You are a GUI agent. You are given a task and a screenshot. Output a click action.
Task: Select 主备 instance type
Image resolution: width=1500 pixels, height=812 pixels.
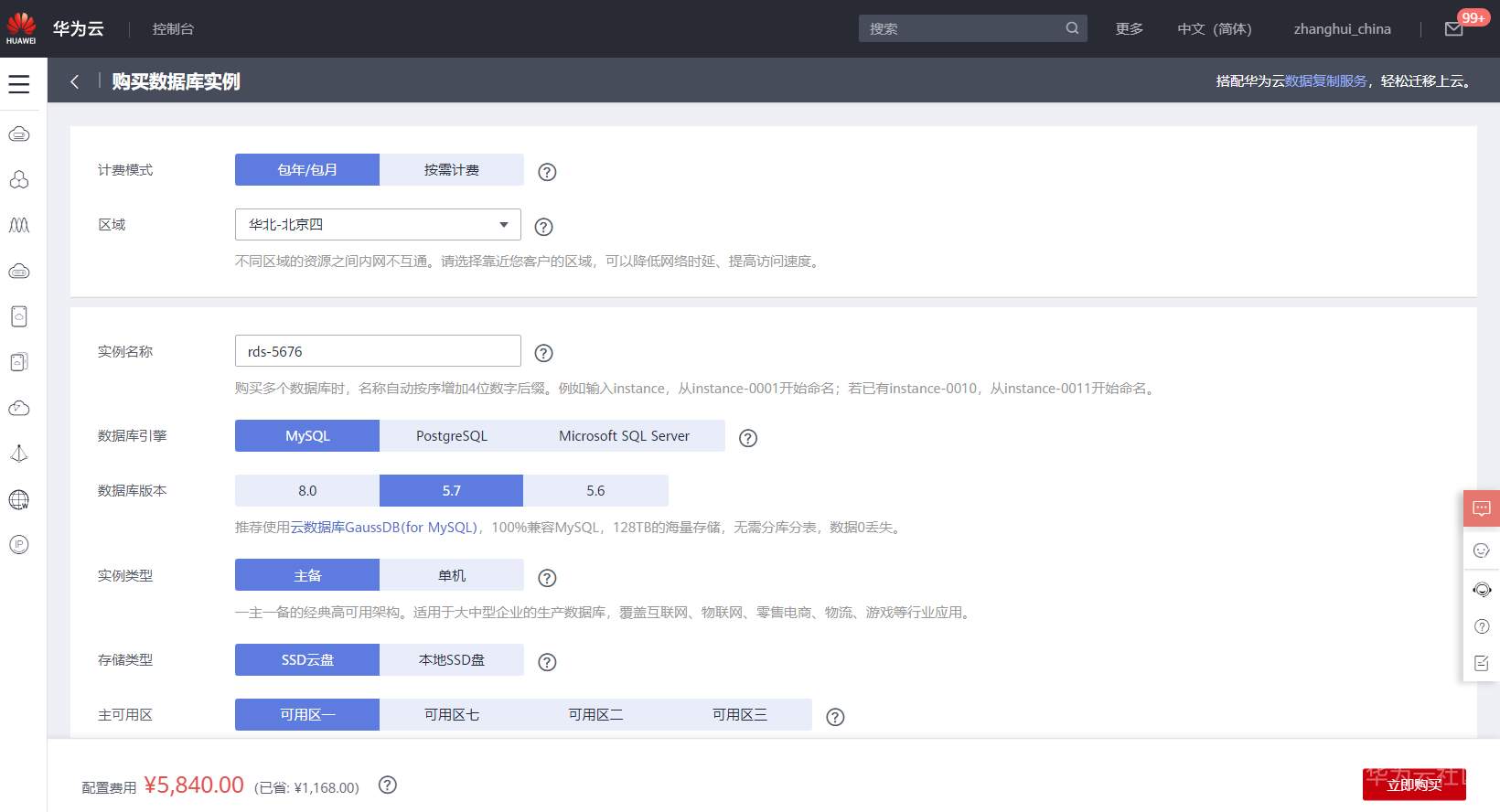(x=307, y=576)
